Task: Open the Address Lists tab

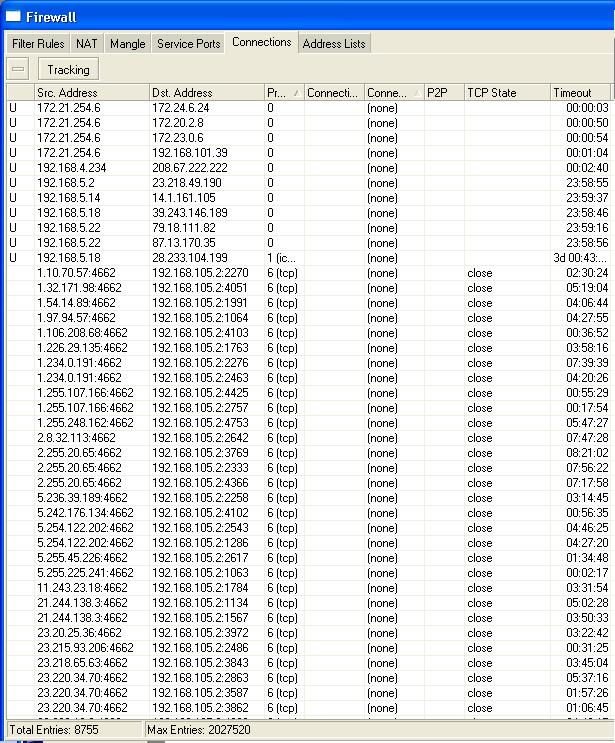Action: click(334, 44)
